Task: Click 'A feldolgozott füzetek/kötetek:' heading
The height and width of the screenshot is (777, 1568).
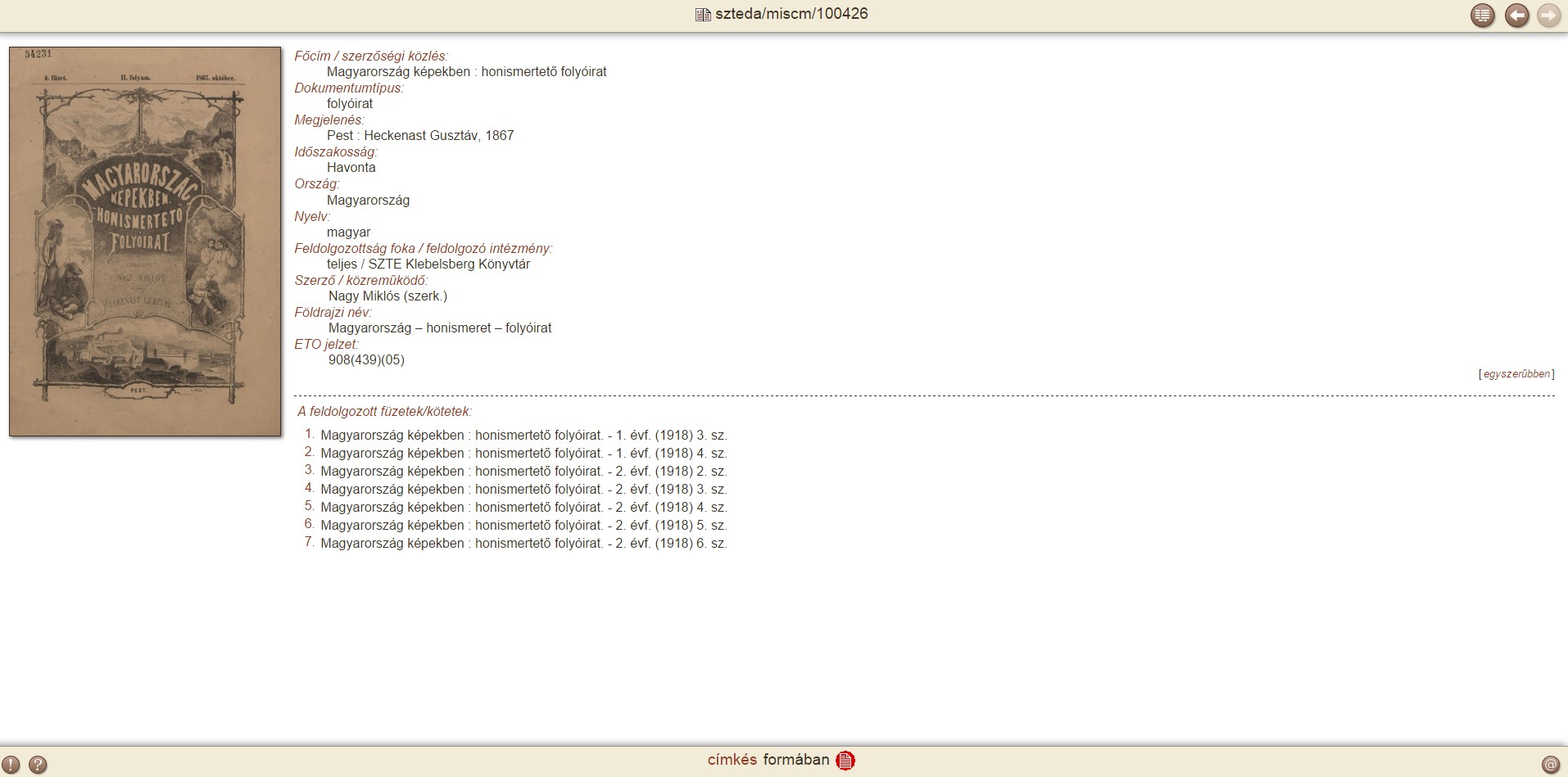Action: [385, 412]
